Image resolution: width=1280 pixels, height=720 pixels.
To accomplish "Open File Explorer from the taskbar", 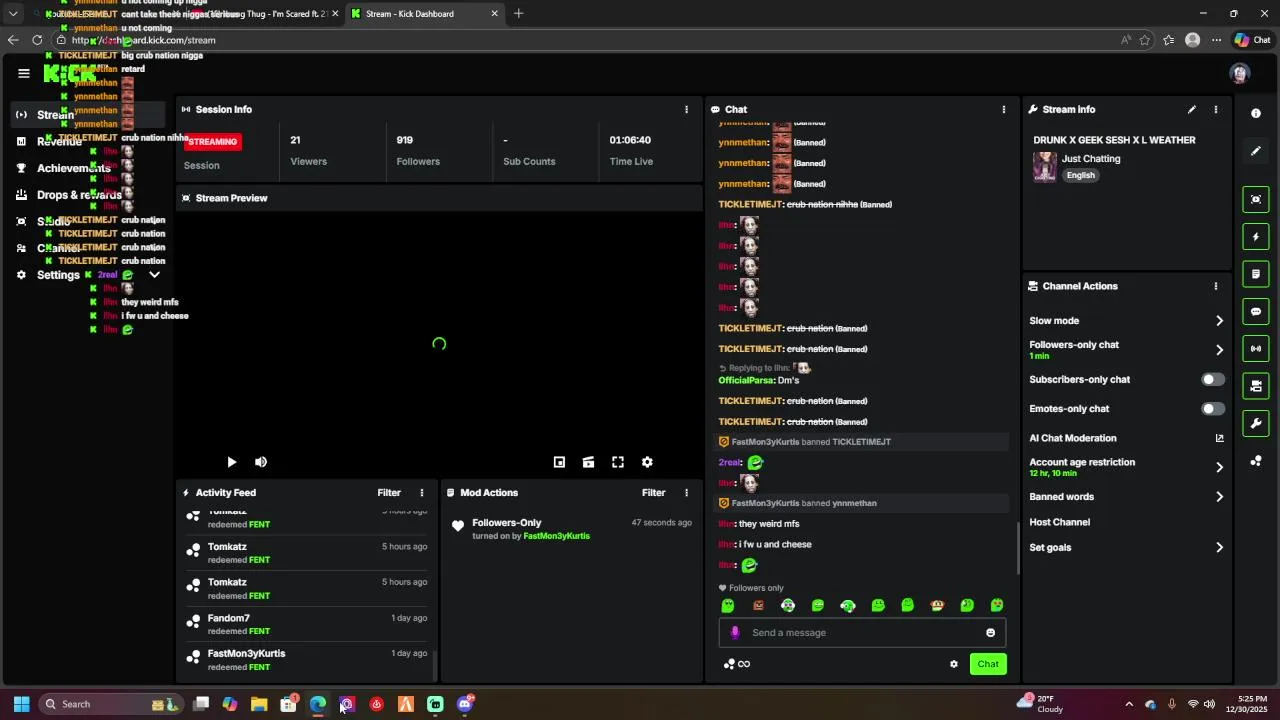I will 259,704.
